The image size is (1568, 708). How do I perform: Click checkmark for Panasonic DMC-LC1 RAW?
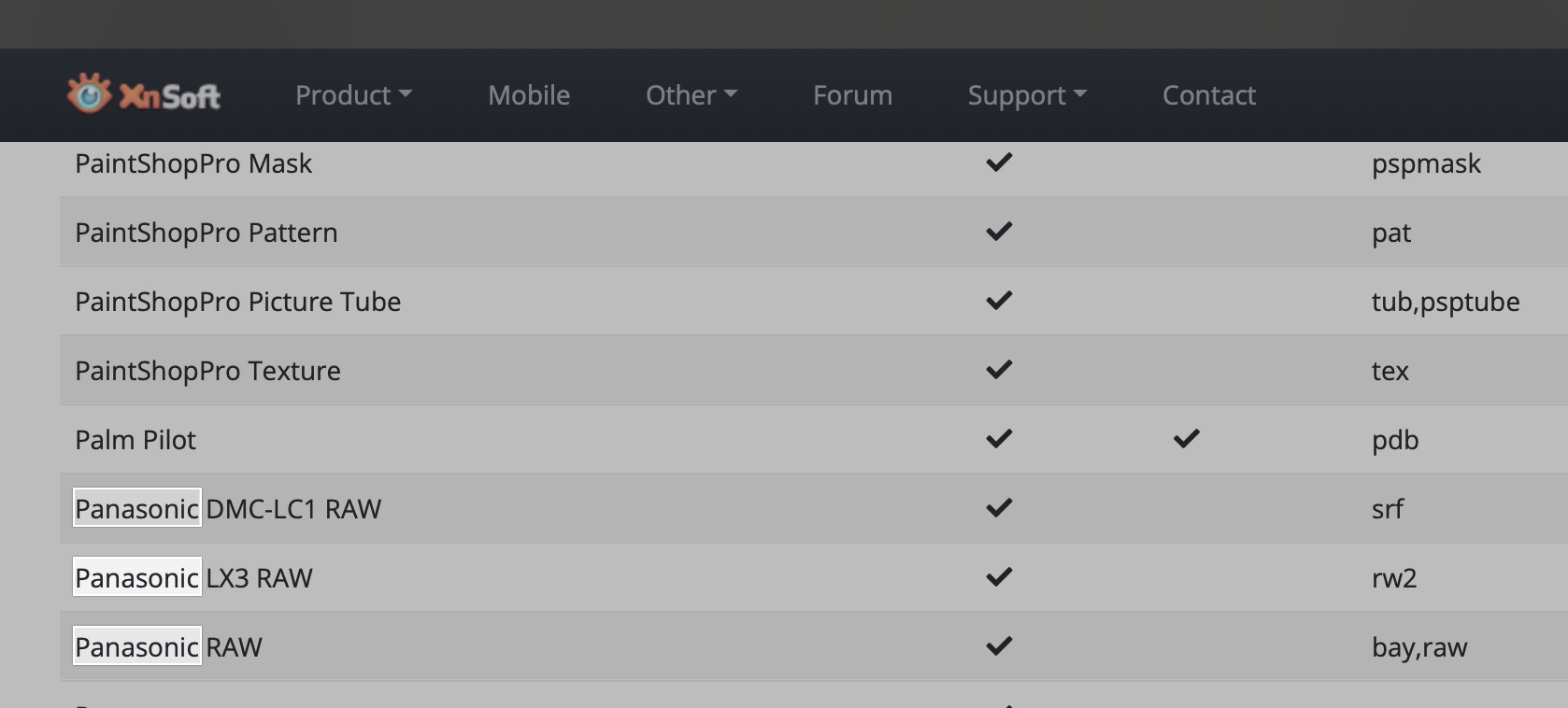click(x=999, y=508)
